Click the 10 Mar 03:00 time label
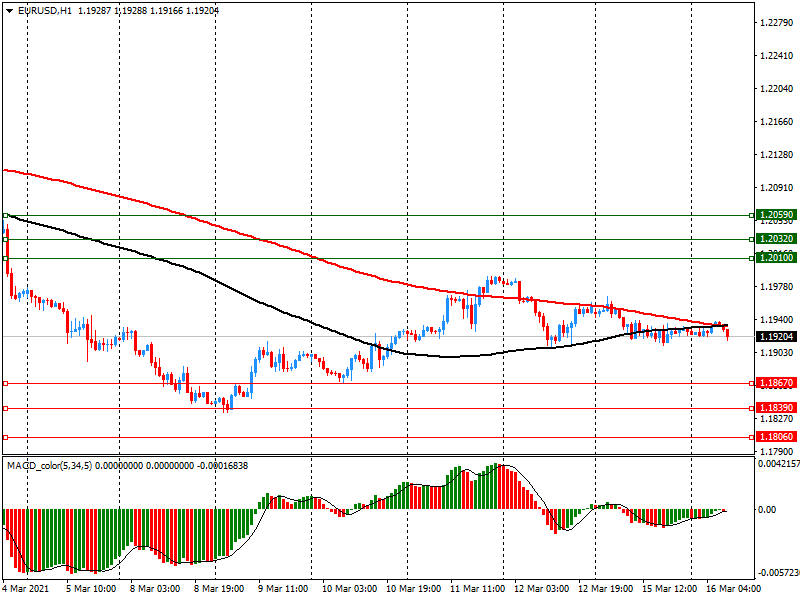 click(x=349, y=589)
